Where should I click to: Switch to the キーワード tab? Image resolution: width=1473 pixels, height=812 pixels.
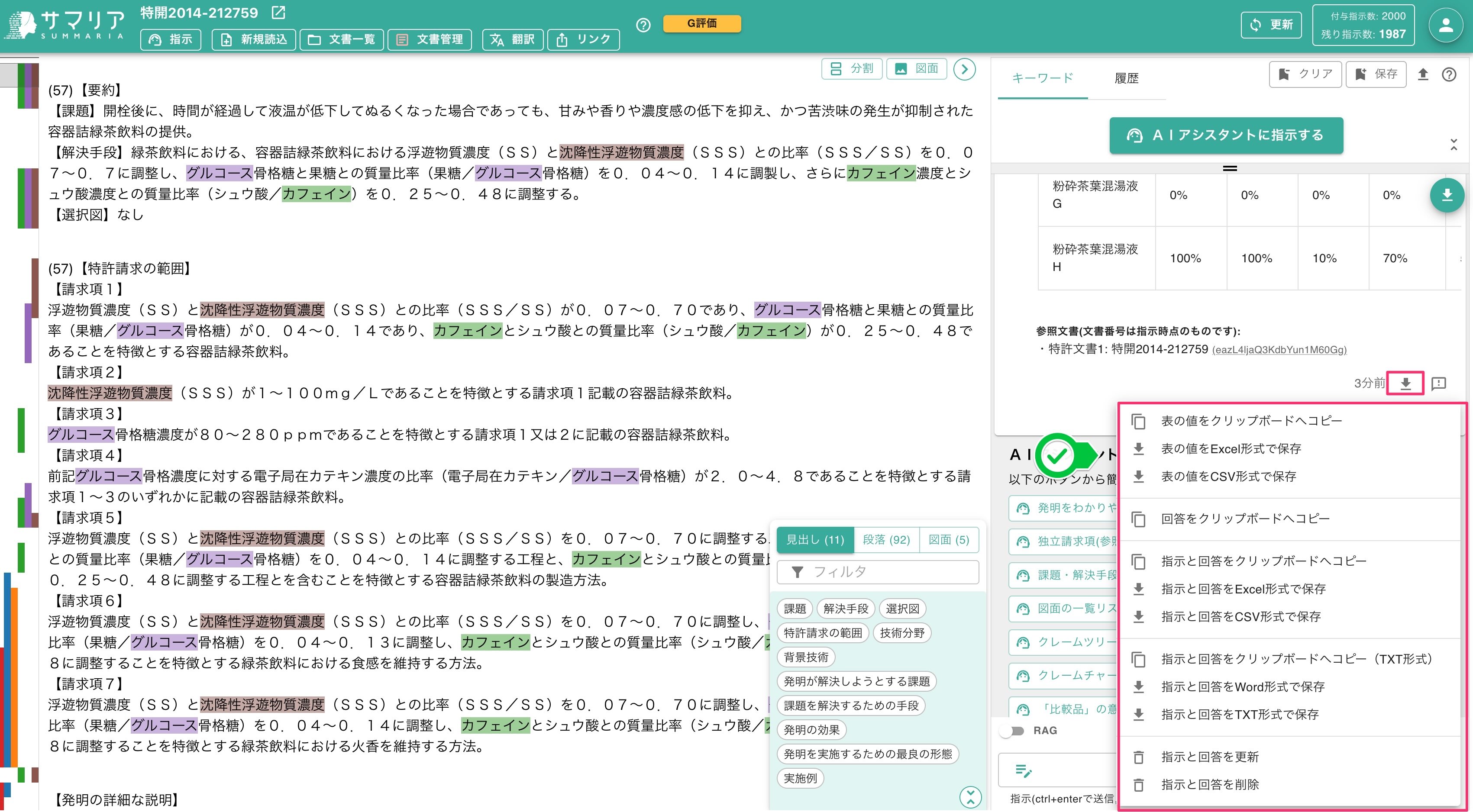1043,78
